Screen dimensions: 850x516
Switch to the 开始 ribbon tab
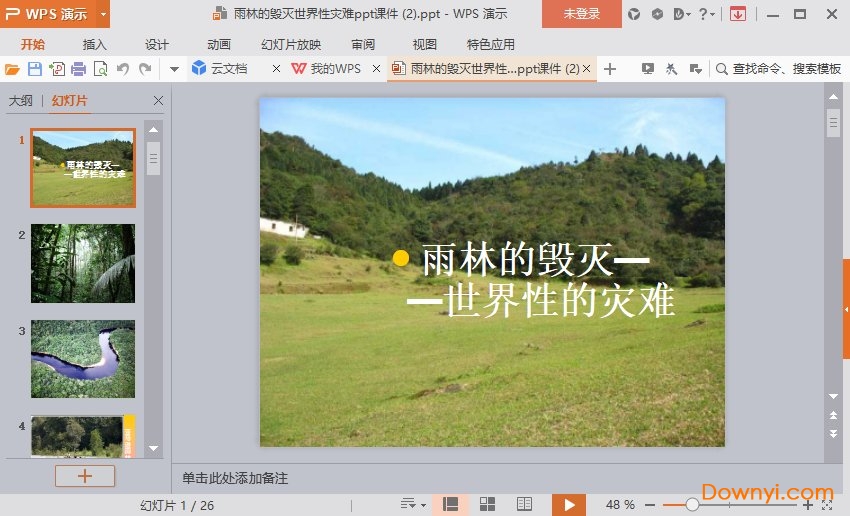33,44
